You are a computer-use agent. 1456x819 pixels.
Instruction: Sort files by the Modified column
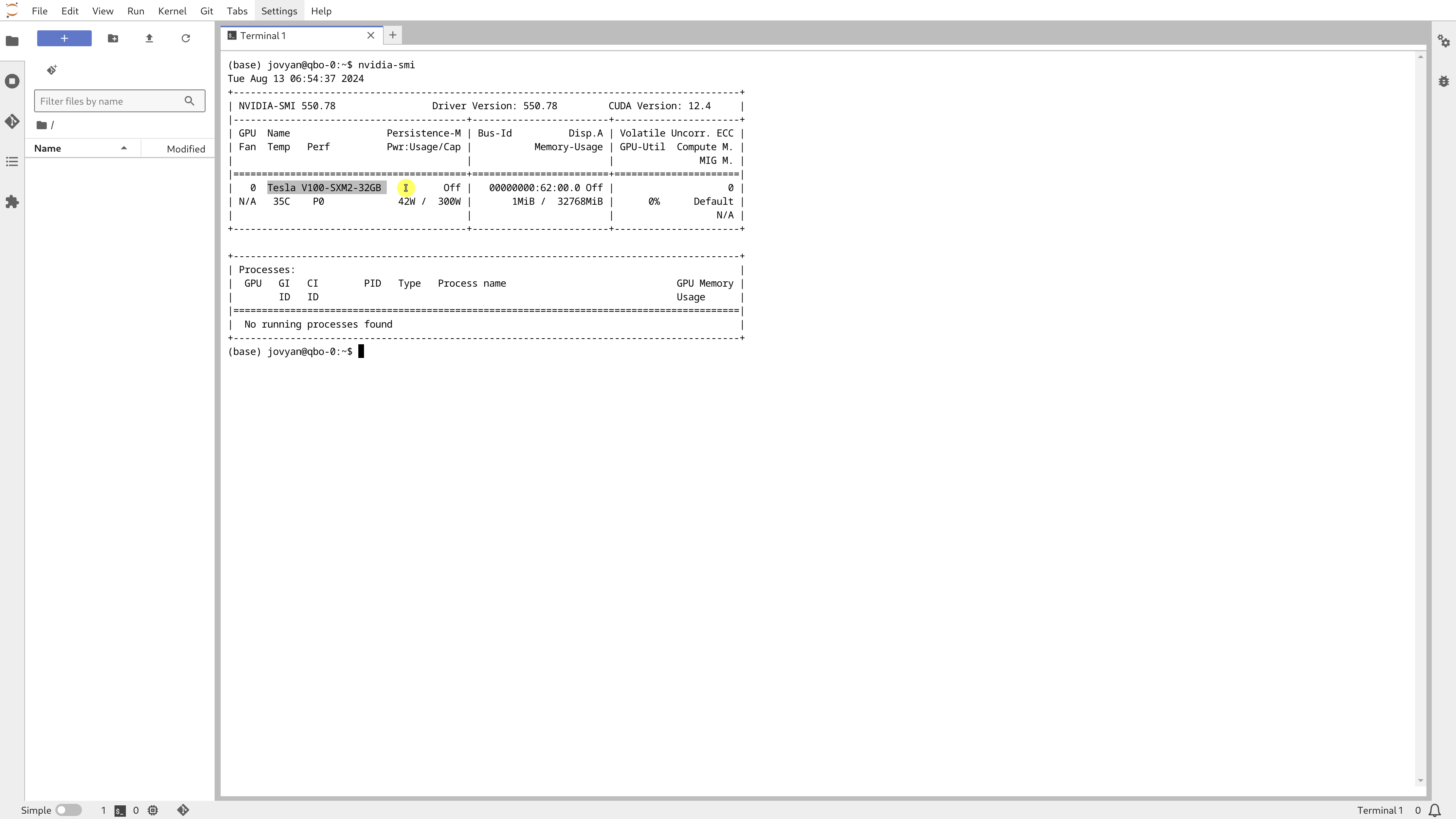(185, 149)
